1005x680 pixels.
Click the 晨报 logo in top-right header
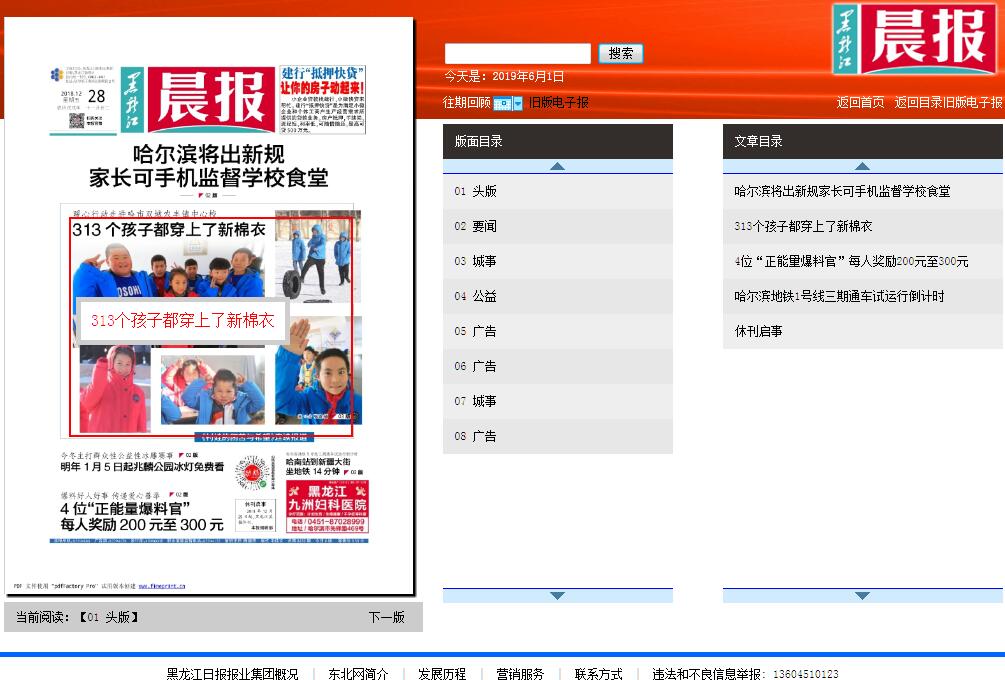[914, 38]
